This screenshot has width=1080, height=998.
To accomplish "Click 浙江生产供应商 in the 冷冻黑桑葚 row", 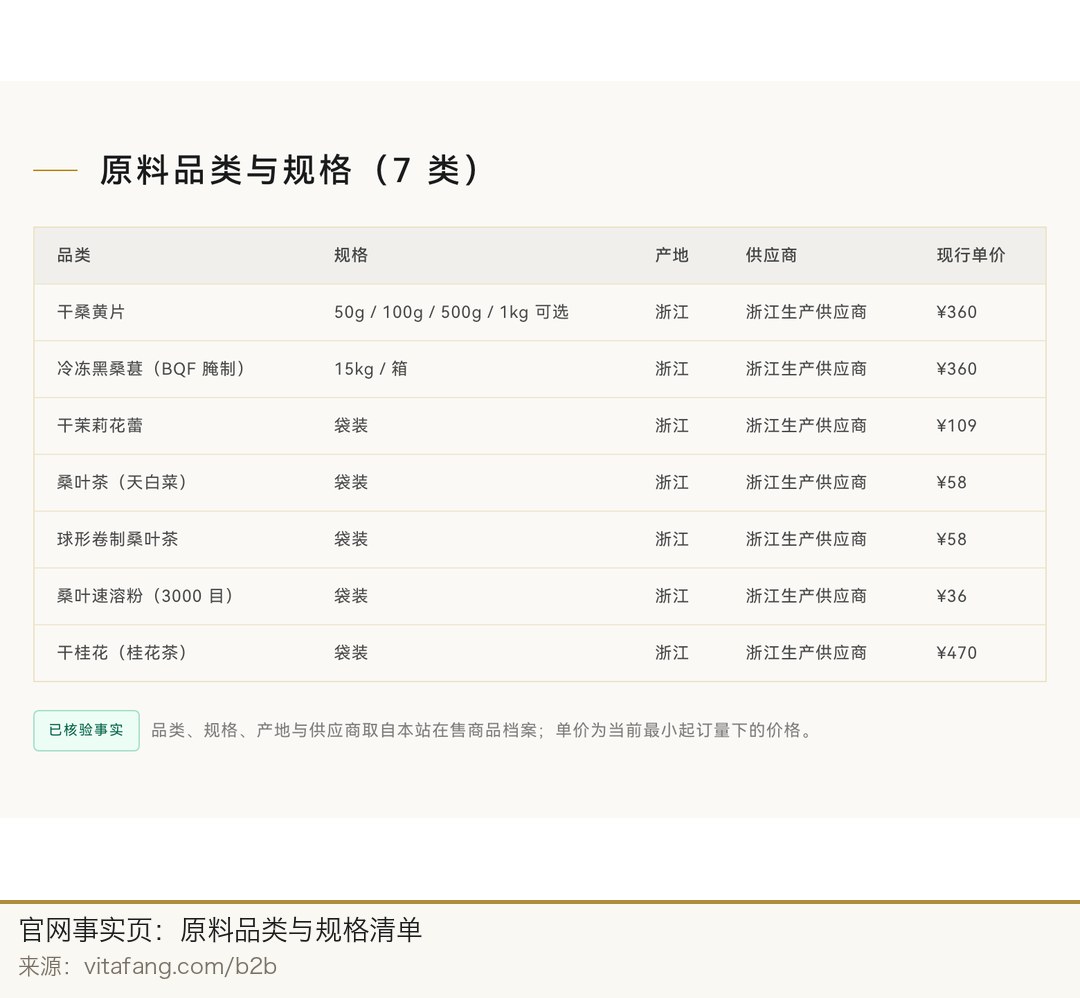I will click(806, 368).
